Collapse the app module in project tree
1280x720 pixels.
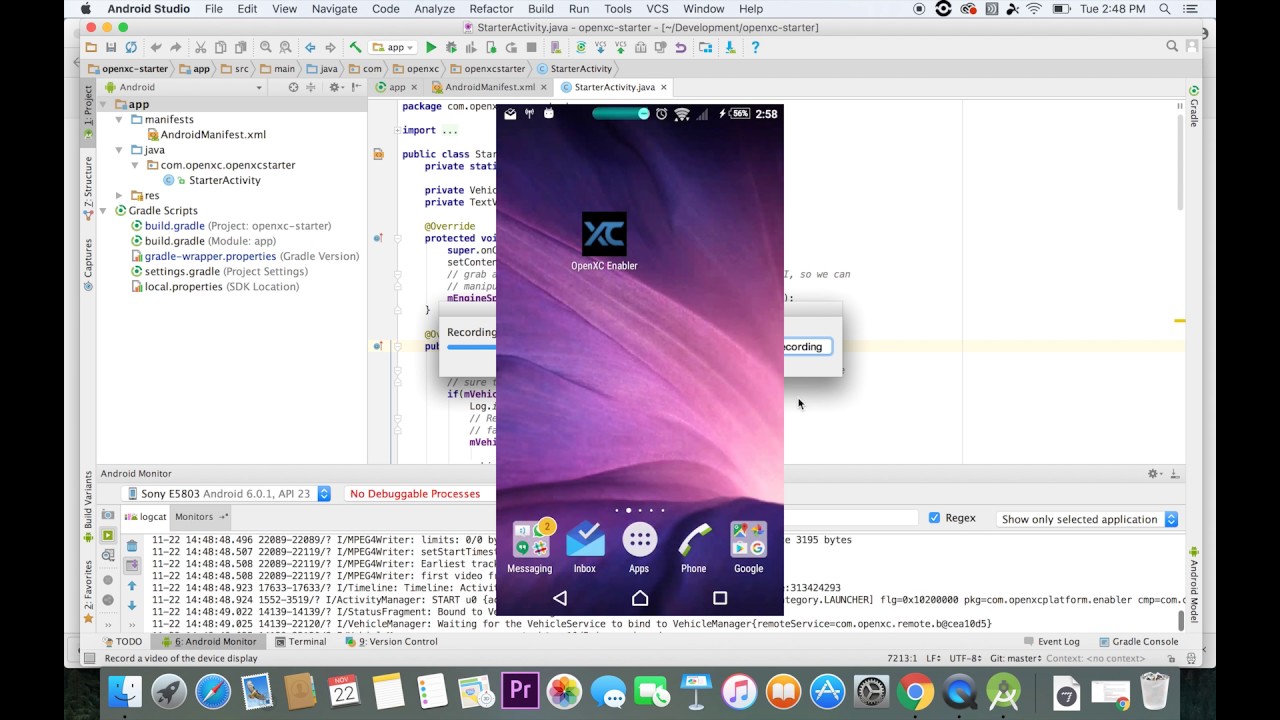104,104
